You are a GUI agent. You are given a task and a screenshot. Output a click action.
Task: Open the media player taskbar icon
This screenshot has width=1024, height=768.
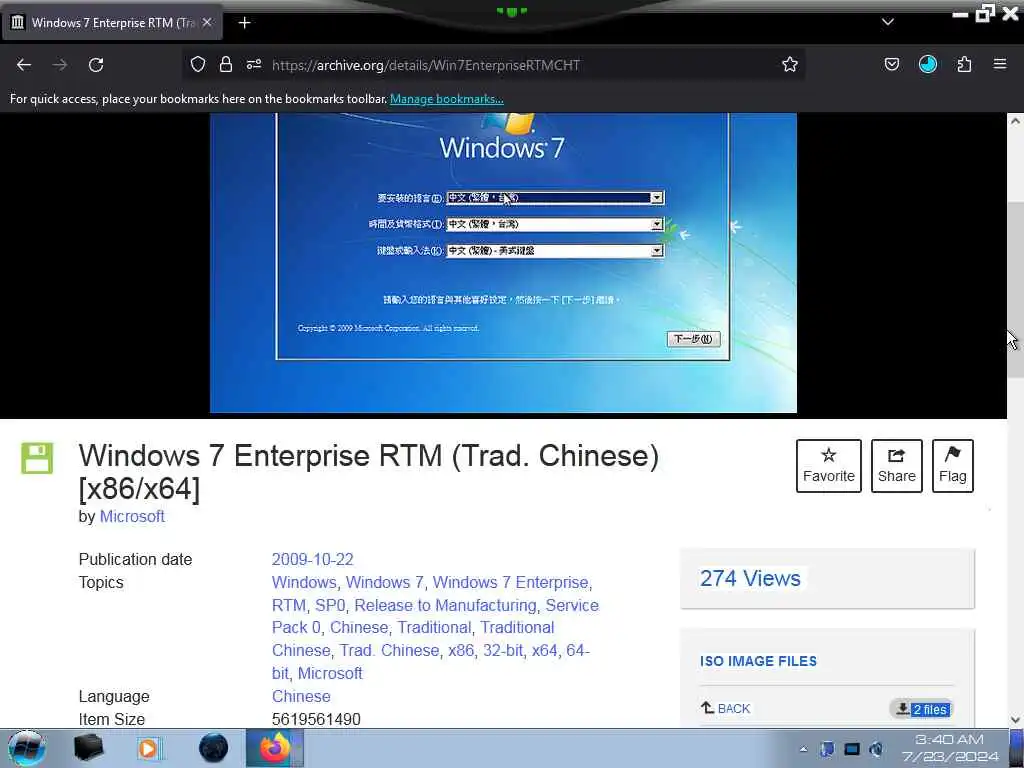(x=149, y=748)
